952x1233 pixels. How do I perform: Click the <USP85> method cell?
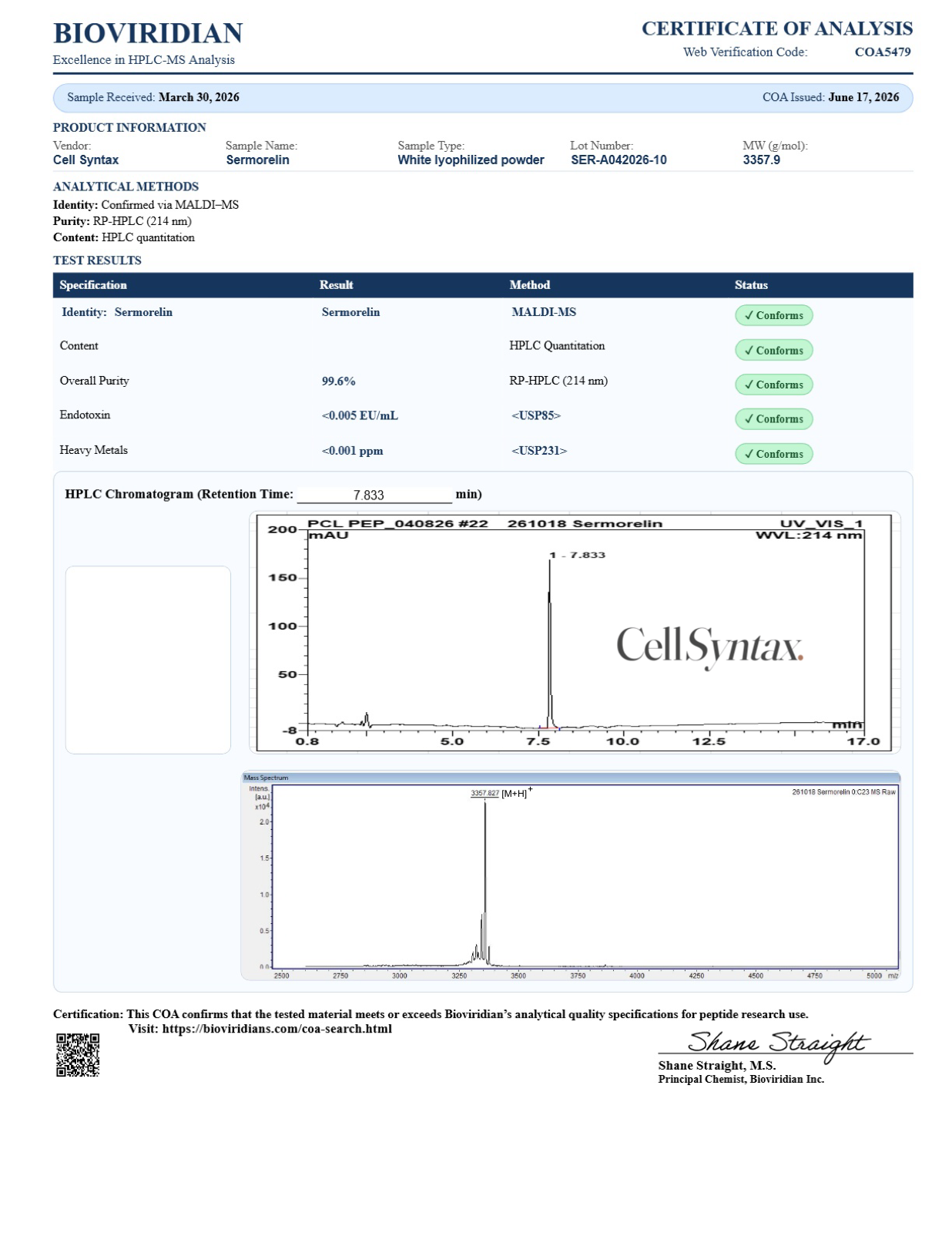[536, 415]
